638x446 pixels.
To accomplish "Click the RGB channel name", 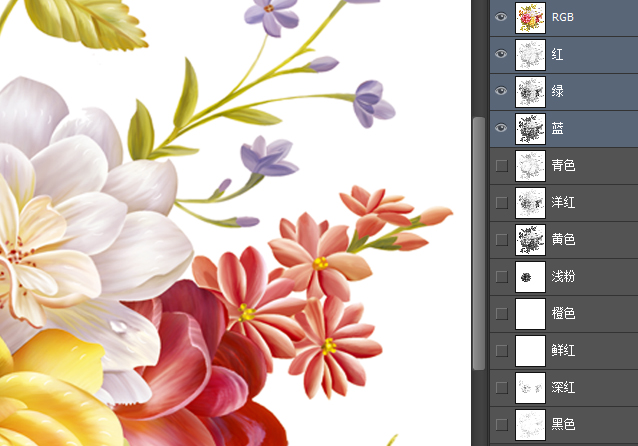I will 563,17.
